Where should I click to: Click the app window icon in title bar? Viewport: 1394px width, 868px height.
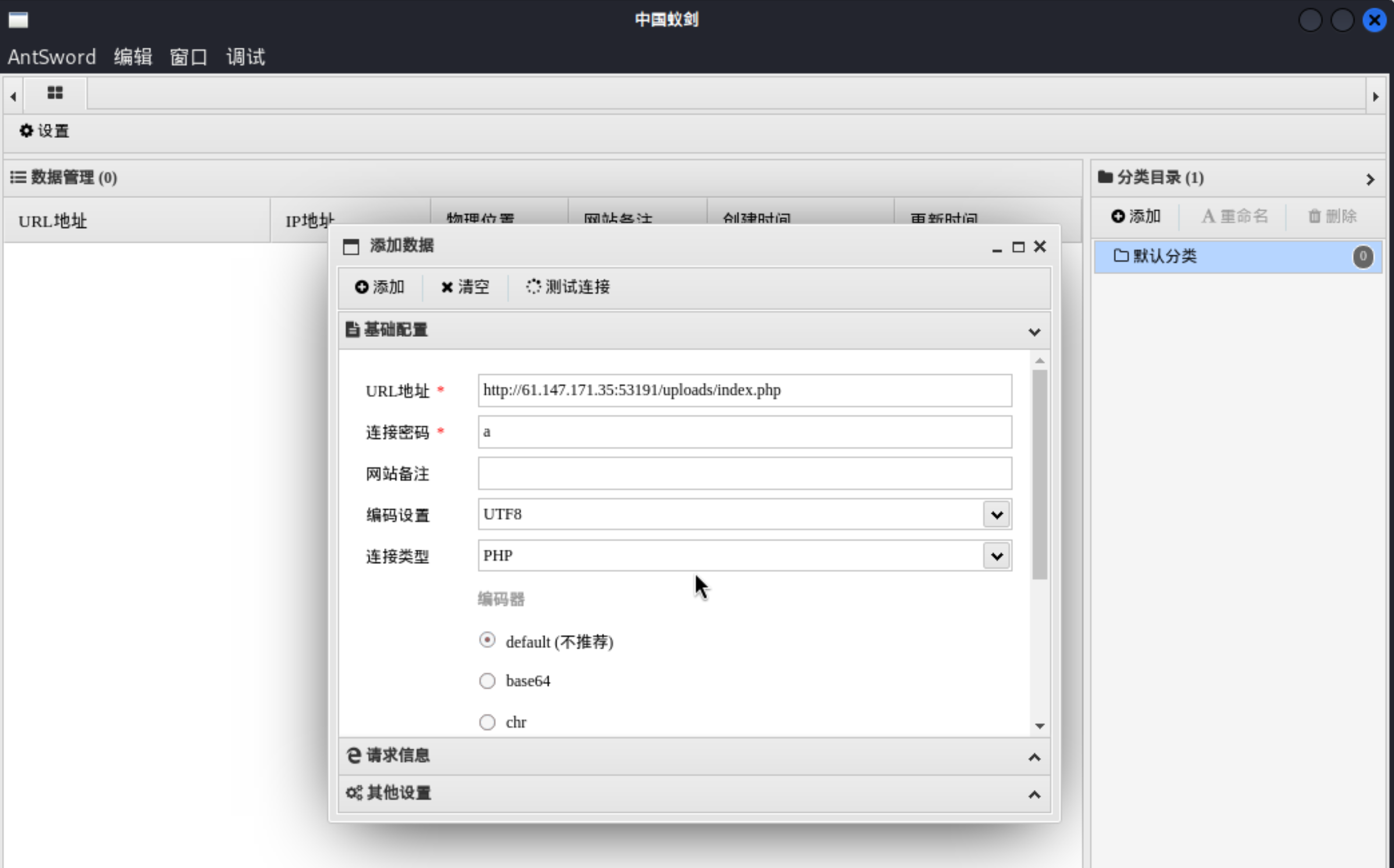(18, 20)
